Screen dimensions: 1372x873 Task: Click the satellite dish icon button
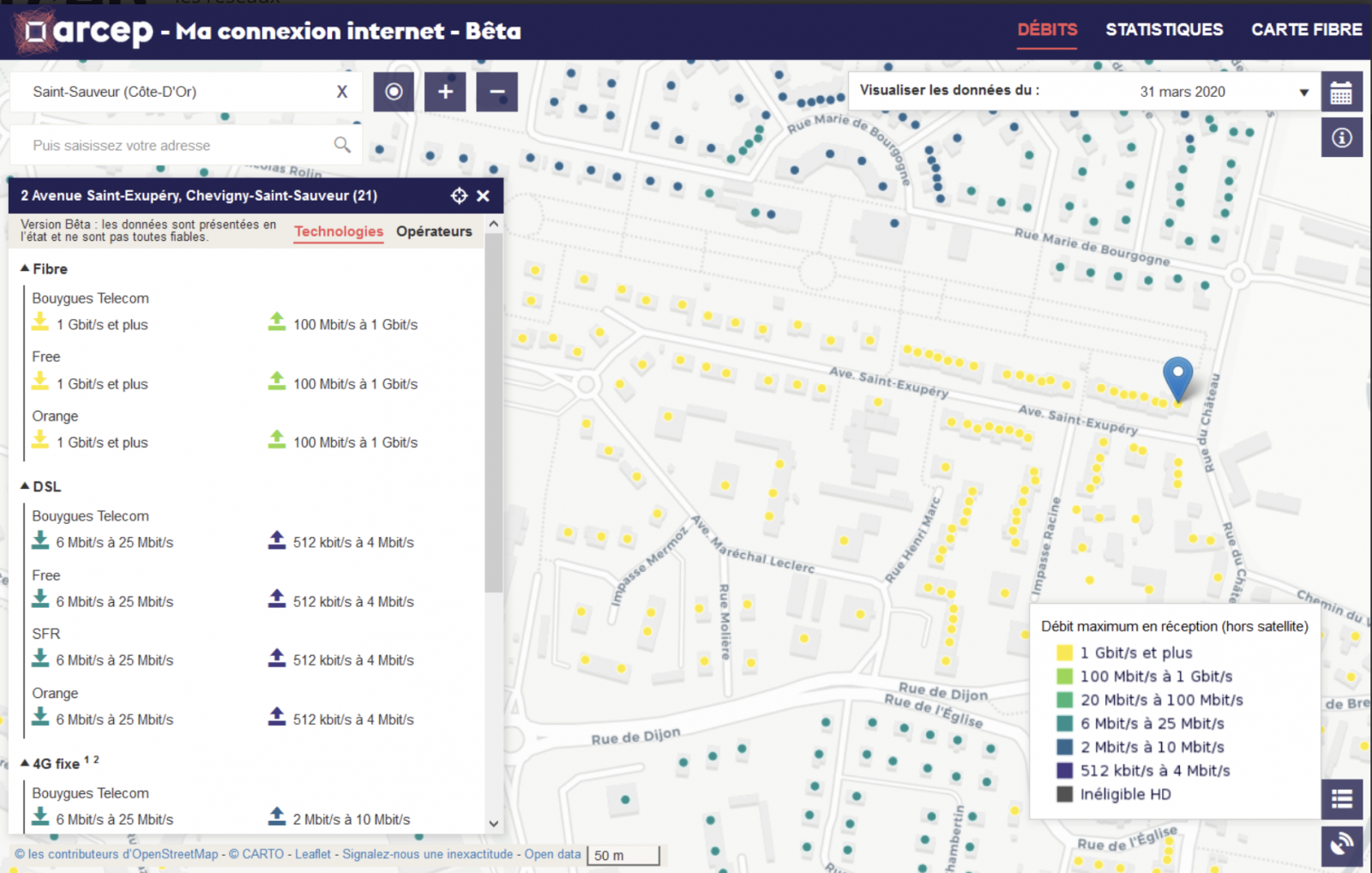(x=1341, y=846)
